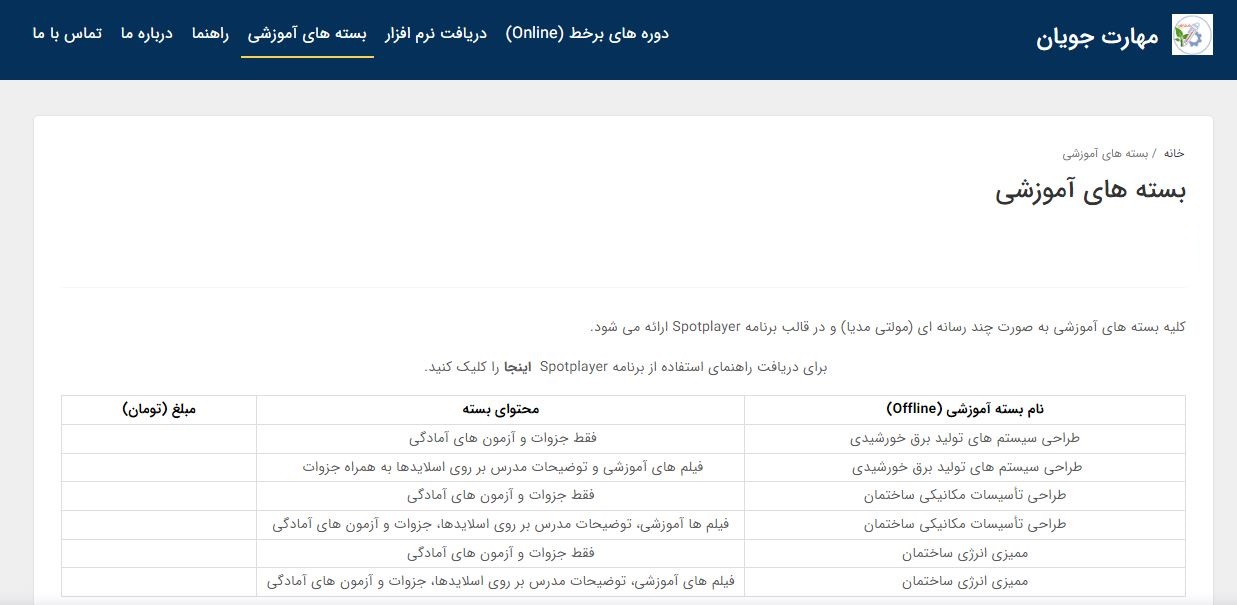Screen dimensions: 1237x605
Task: Click the مهارت جویان logo image
Action: tap(1191, 34)
